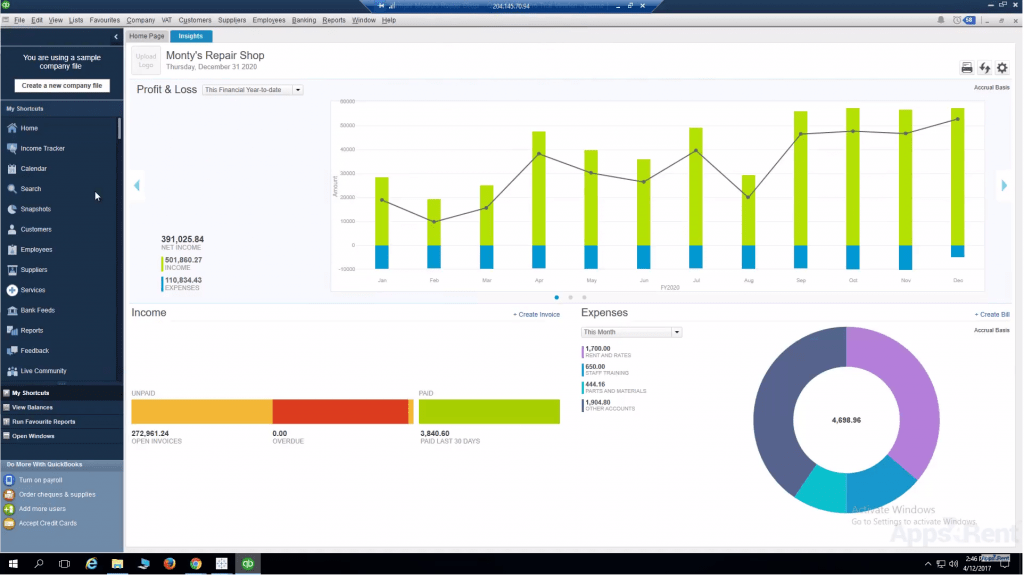Open the VAT menu
This screenshot has width=1024, height=576.
coord(167,20)
